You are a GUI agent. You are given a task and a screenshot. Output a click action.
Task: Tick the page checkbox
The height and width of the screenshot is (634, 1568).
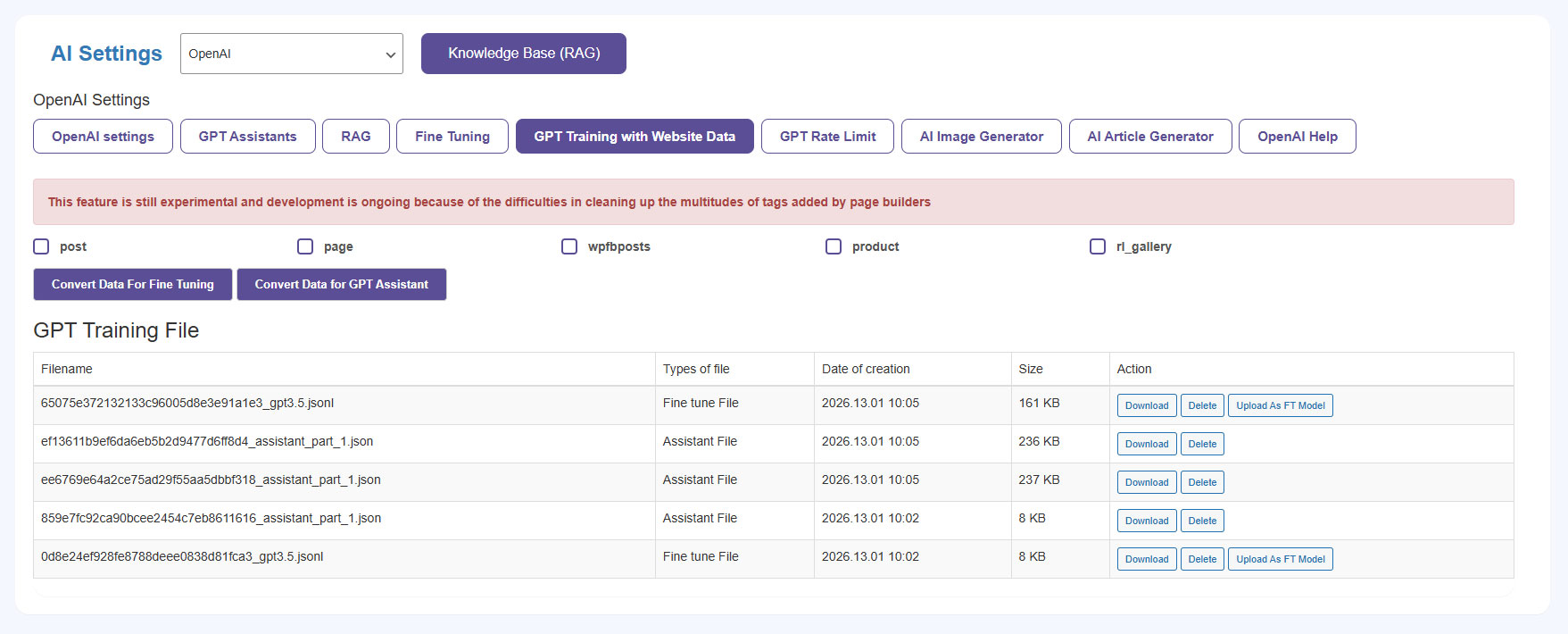point(305,246)
